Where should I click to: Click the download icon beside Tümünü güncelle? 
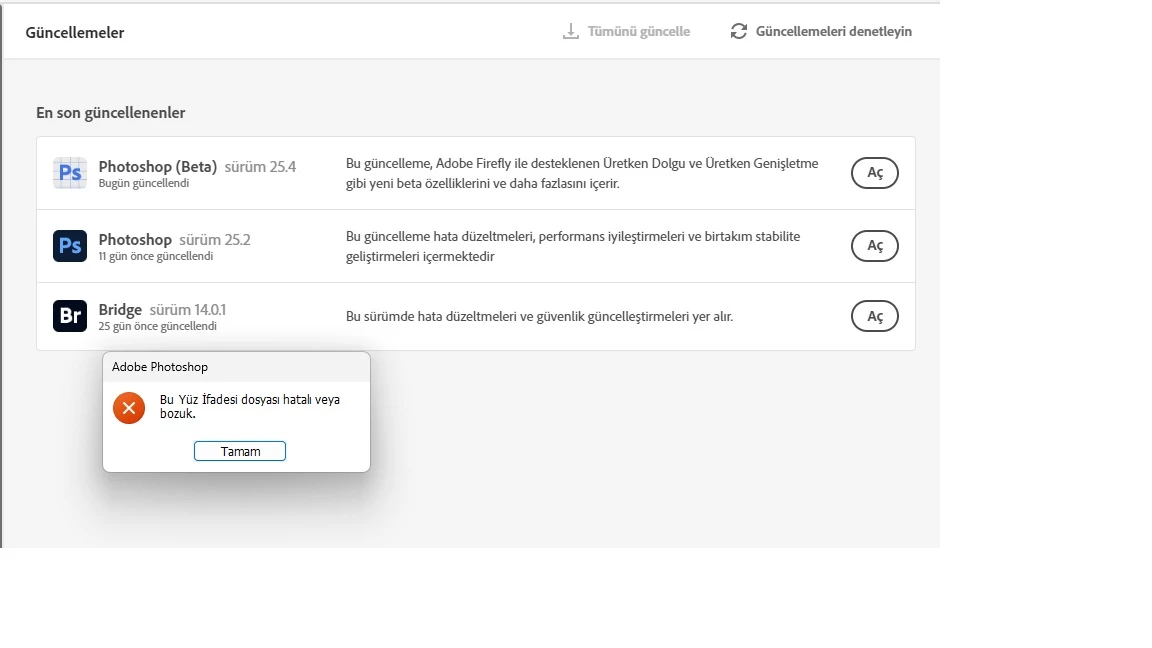point(571,32)
